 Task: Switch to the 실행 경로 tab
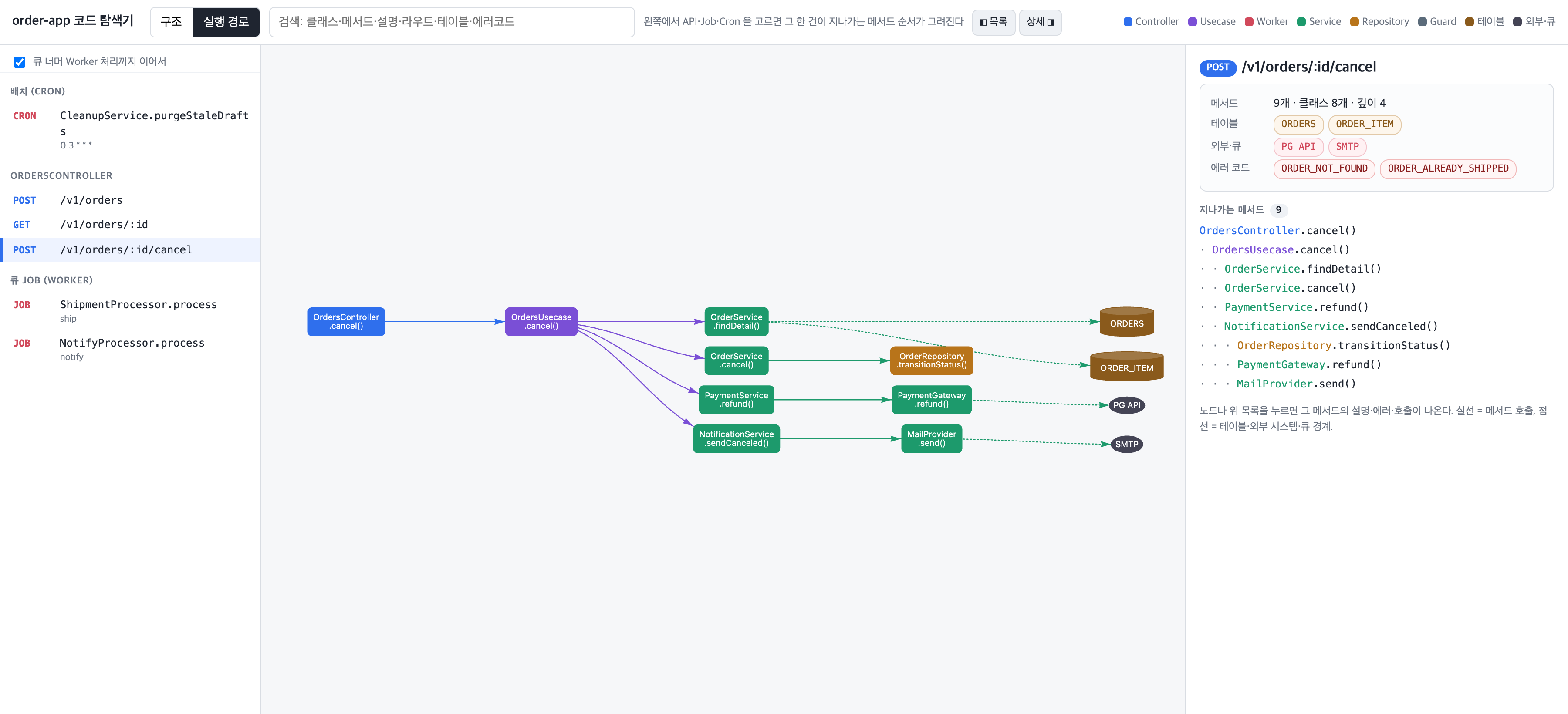[x=226, y=22]
